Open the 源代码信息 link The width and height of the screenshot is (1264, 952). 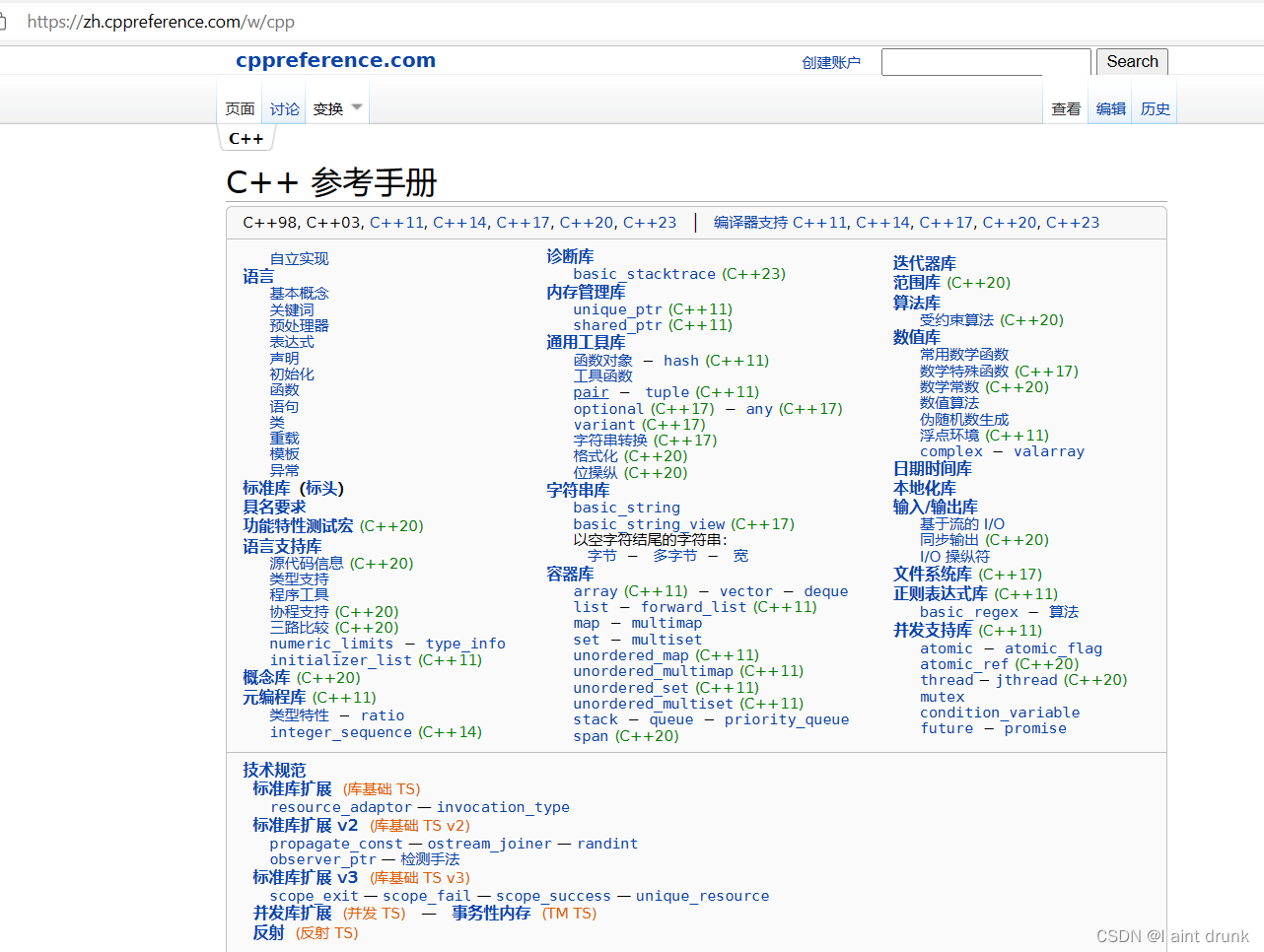click(307, 563)
